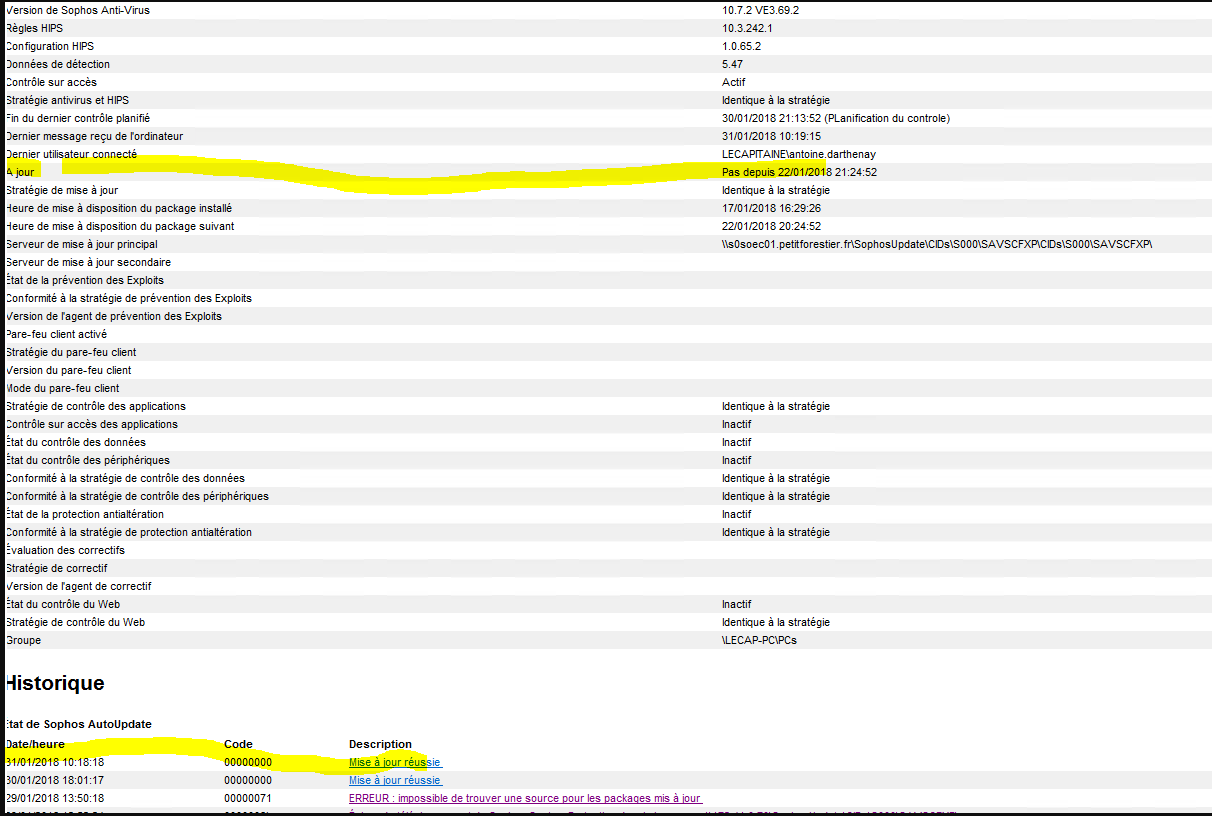Select the 31/01/2018 10:18:18 timestamp
1212x816 pixels.
point(55,762)
